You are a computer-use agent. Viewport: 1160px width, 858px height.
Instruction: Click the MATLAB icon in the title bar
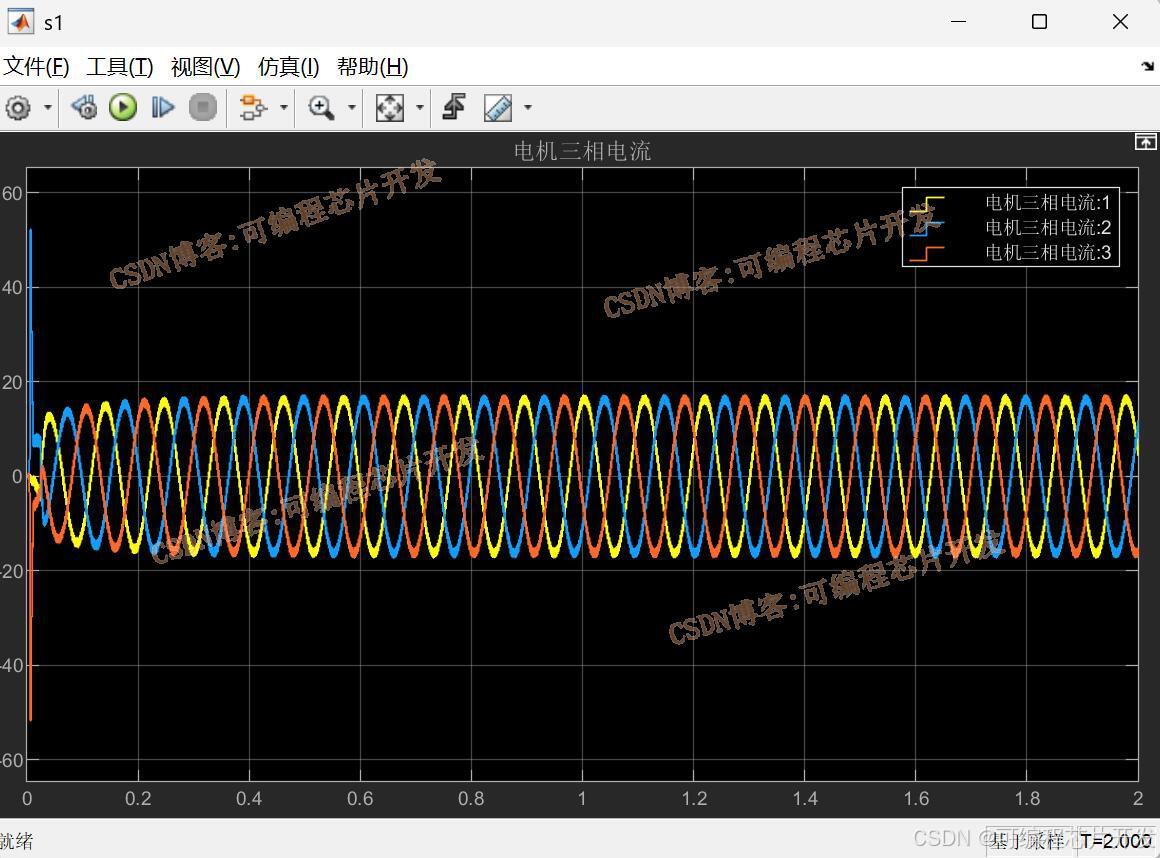click(x=20, y=22)
